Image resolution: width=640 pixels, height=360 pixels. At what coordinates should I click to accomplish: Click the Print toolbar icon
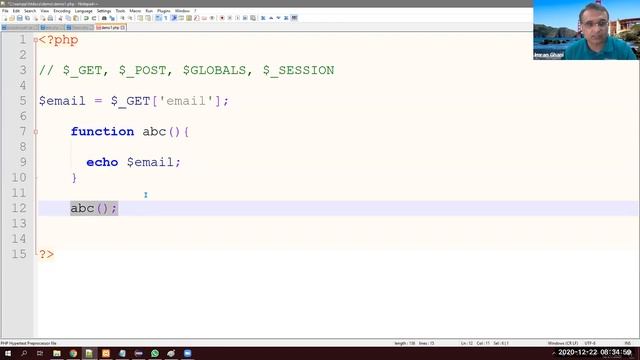[x=50, y=18]
